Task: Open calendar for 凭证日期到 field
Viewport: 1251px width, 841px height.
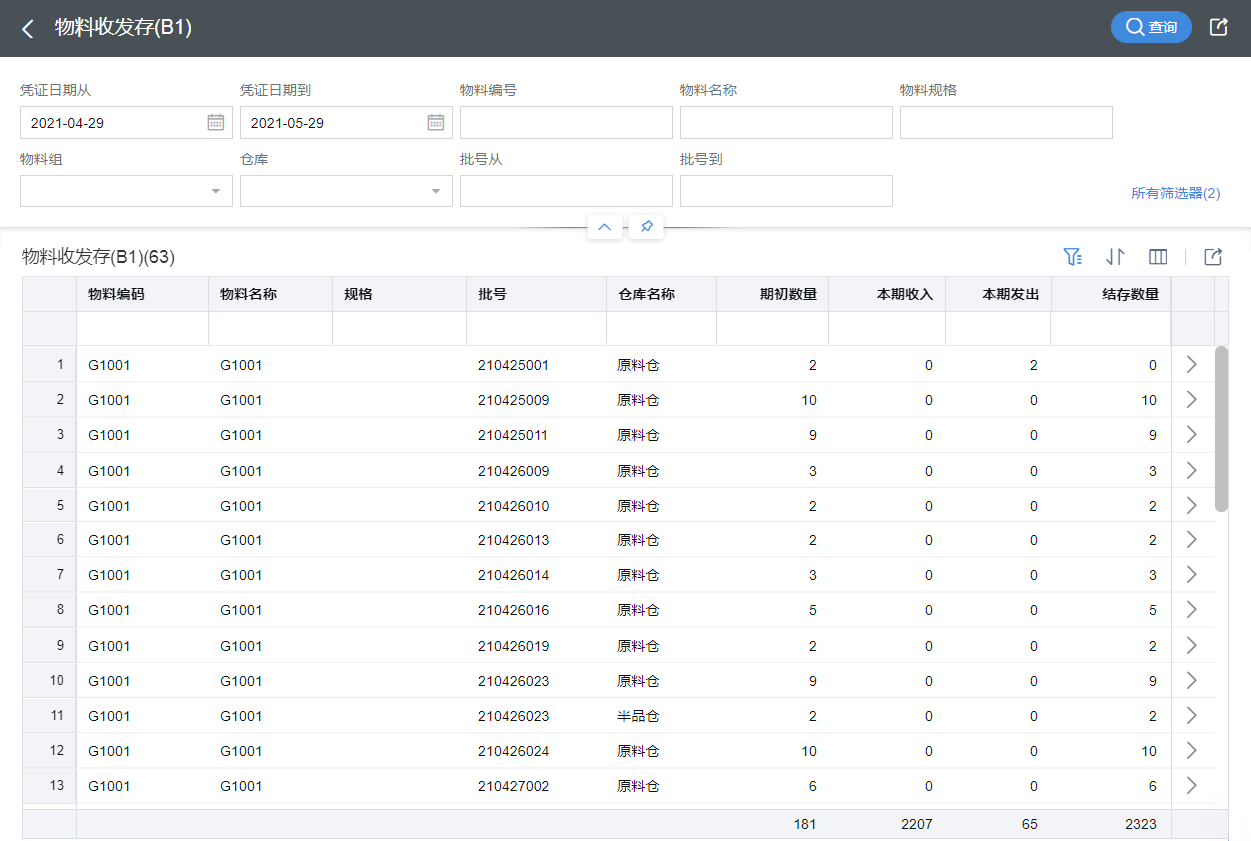Action: coord(436,122)
